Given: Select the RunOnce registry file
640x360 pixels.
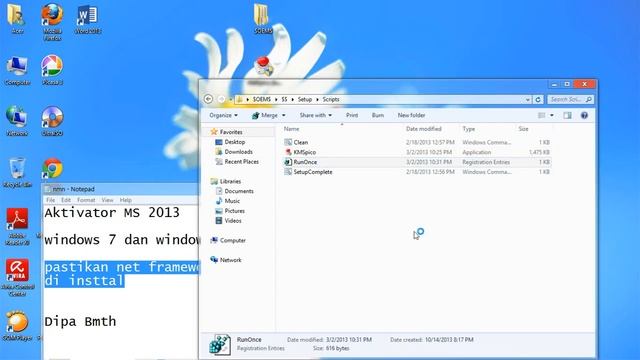Looking at the screenshot, I should tap(305, 162).
